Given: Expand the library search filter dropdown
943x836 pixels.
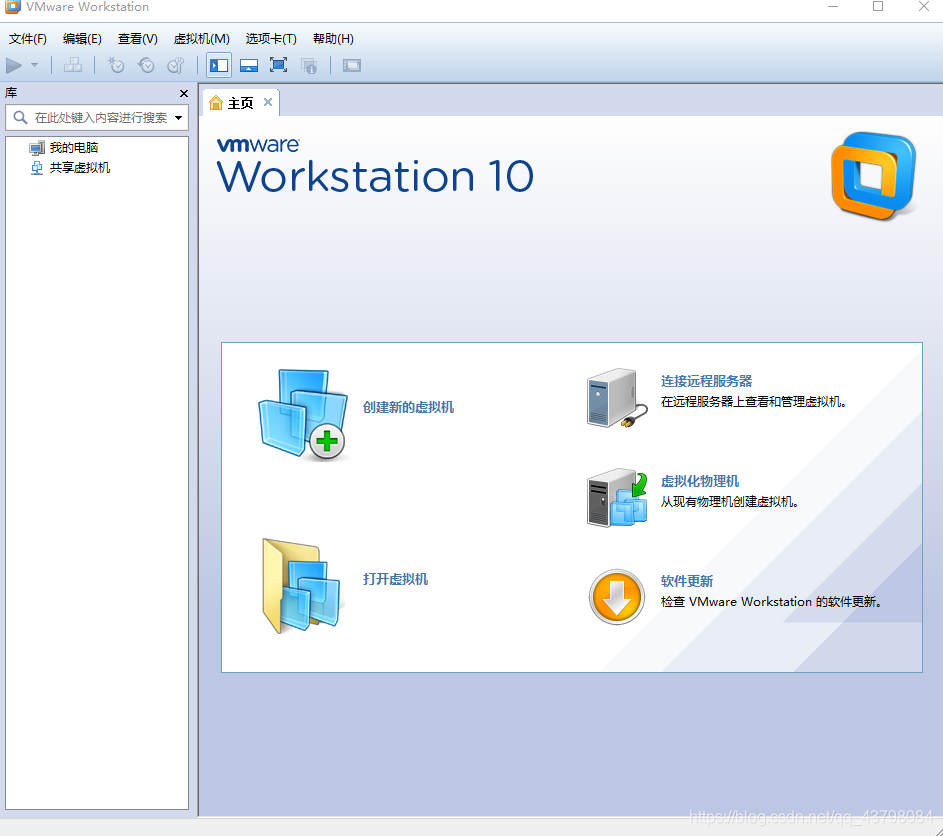Looking at the screenshot, I should 179,118.
